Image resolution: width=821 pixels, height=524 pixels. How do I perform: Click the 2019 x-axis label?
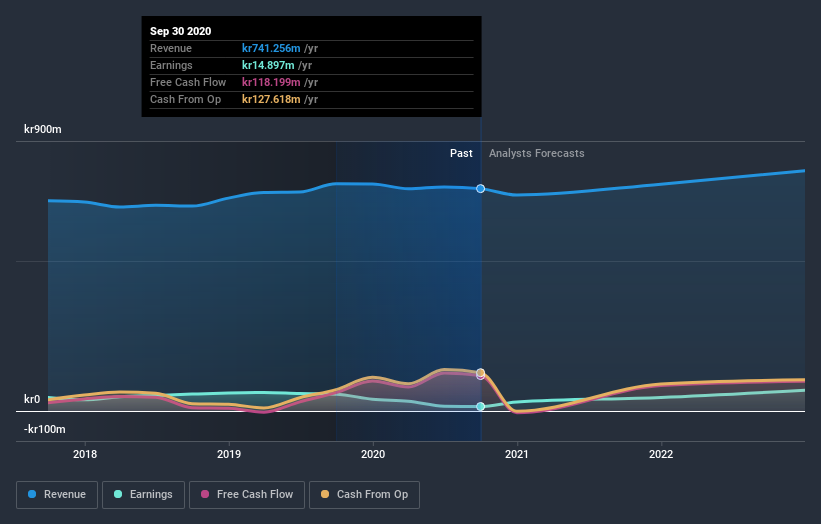[x=229, y=454]
